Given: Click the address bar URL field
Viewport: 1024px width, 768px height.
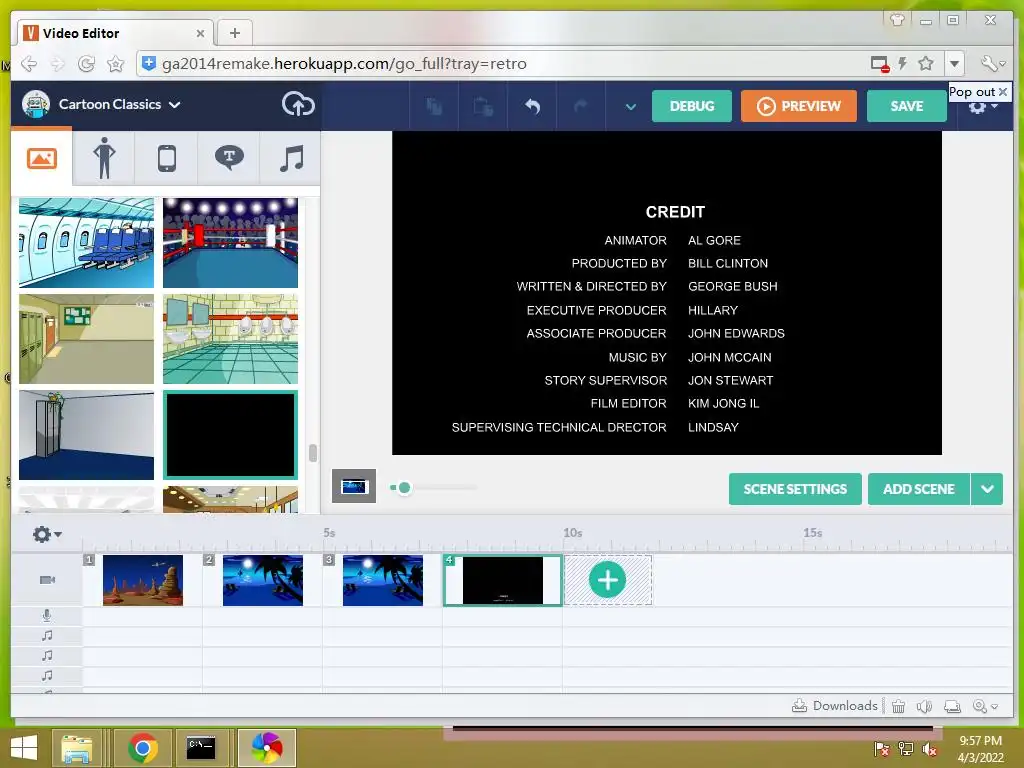Looking at the screenshot, I should [509, 63].
